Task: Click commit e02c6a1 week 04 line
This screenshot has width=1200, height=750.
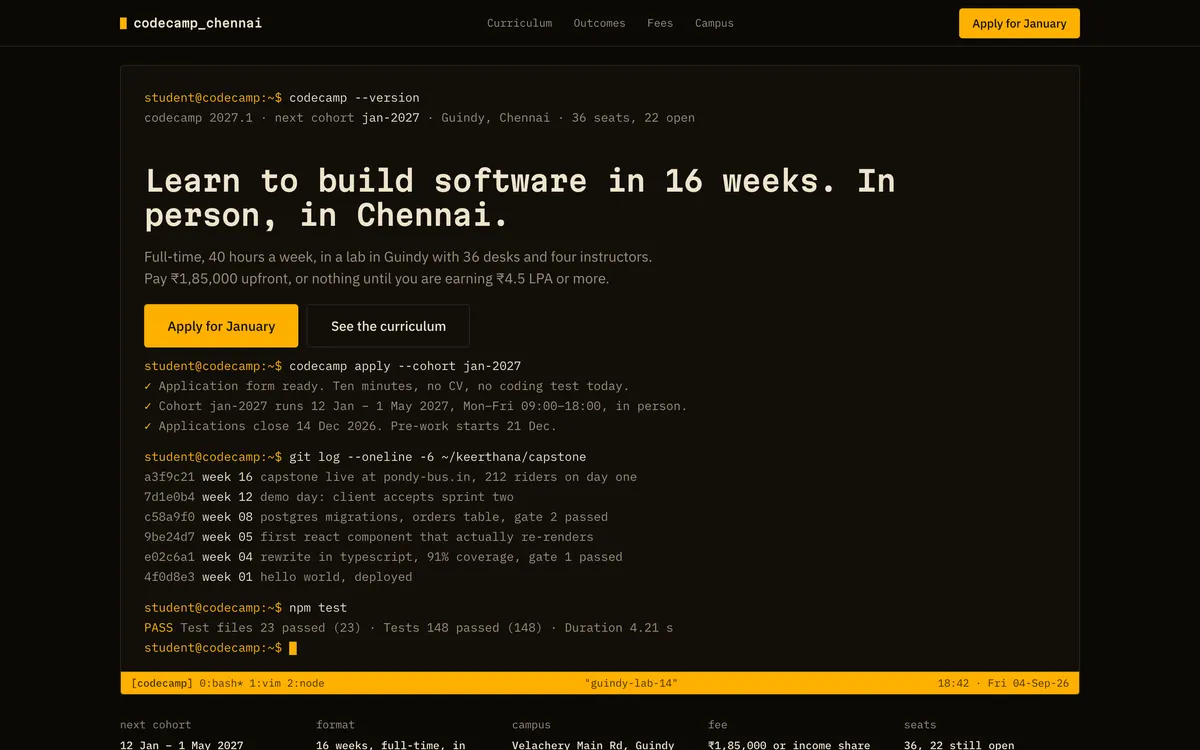Action: click(x=383, y=557)
